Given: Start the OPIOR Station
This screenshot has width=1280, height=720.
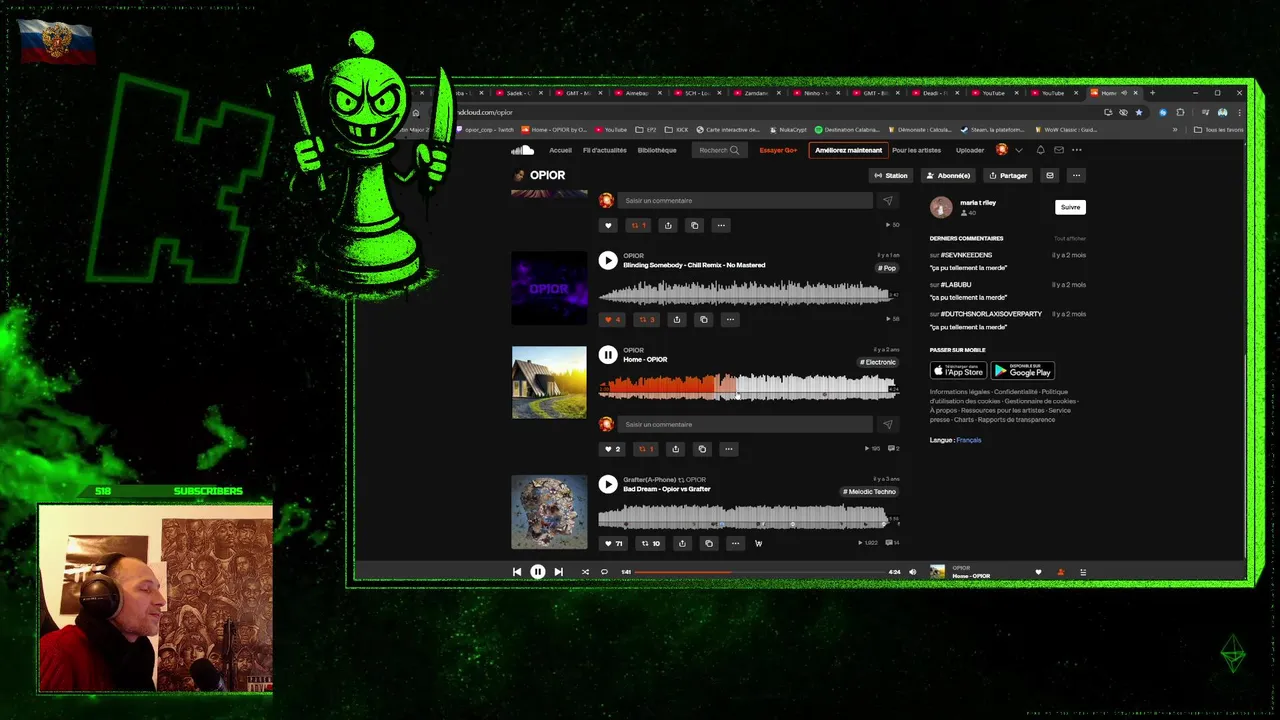Looking at the screenshot, I should click(x=890, y=175).
